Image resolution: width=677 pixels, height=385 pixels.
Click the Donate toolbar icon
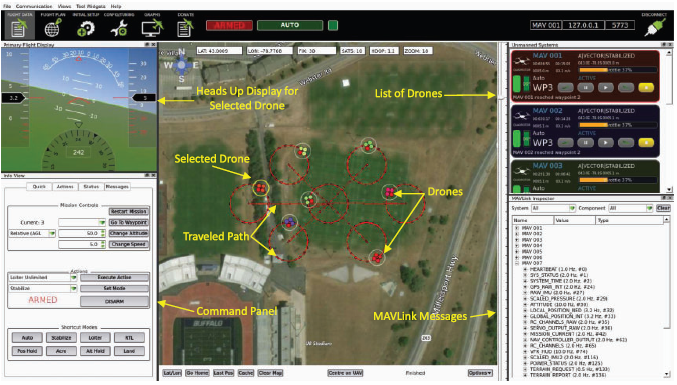185,28
